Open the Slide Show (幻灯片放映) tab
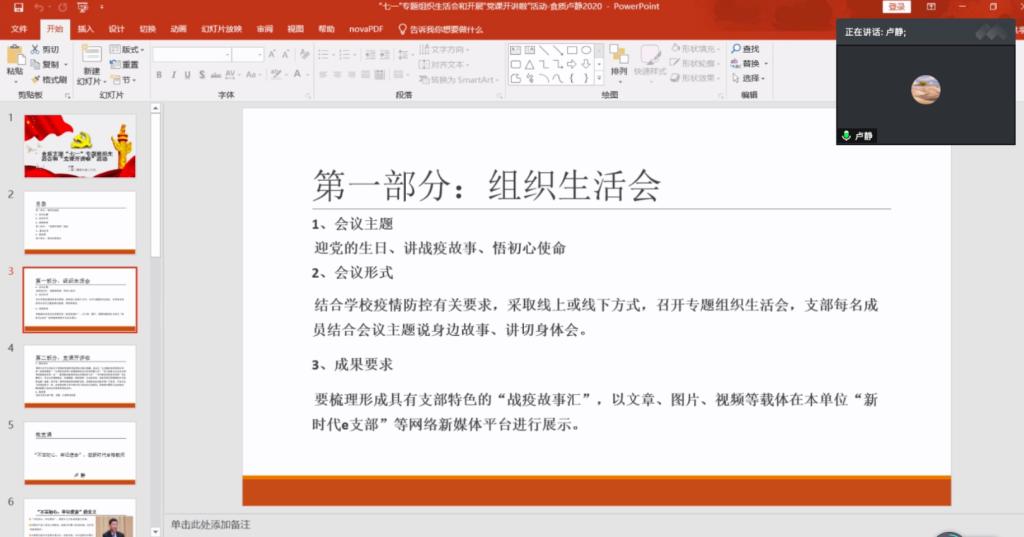 pos(219,29)
